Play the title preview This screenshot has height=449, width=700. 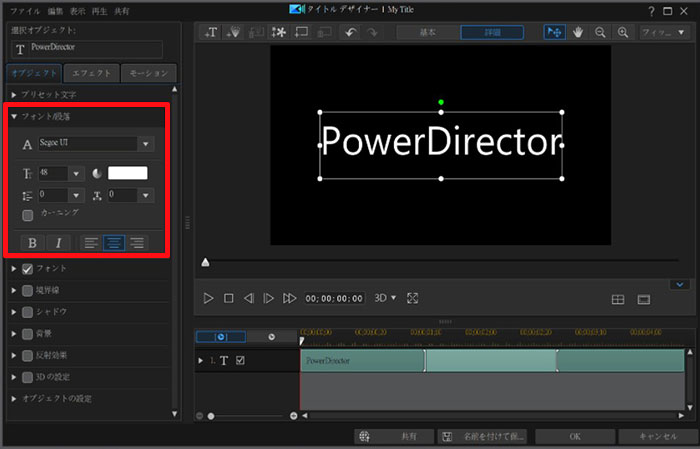click(208, 298)
